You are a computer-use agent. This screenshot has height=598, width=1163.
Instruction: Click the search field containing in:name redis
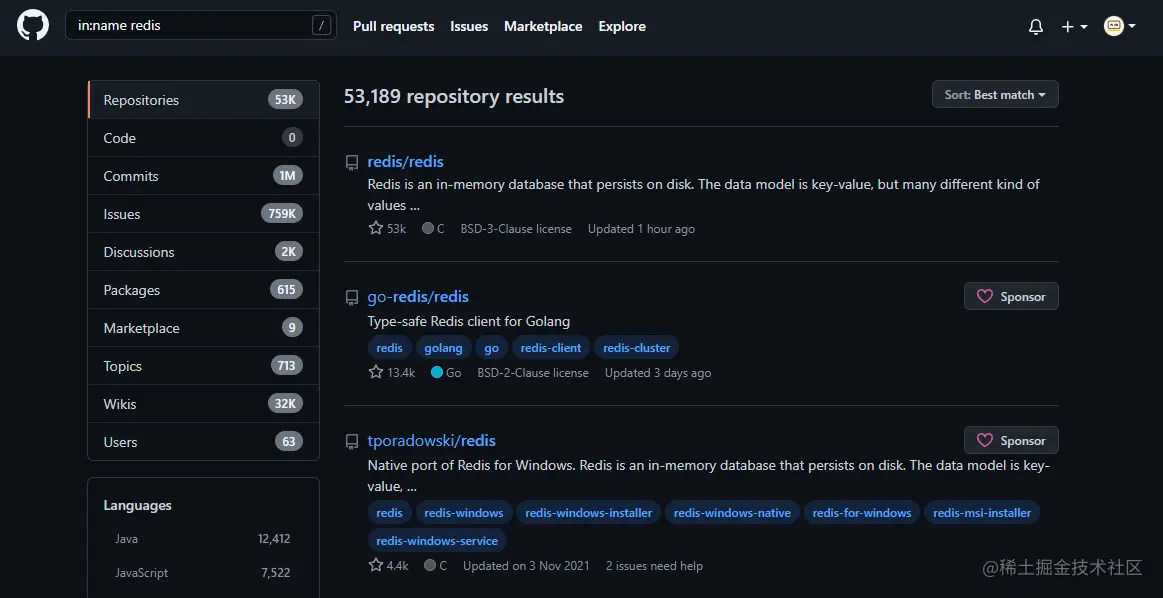tap(200, 25)
